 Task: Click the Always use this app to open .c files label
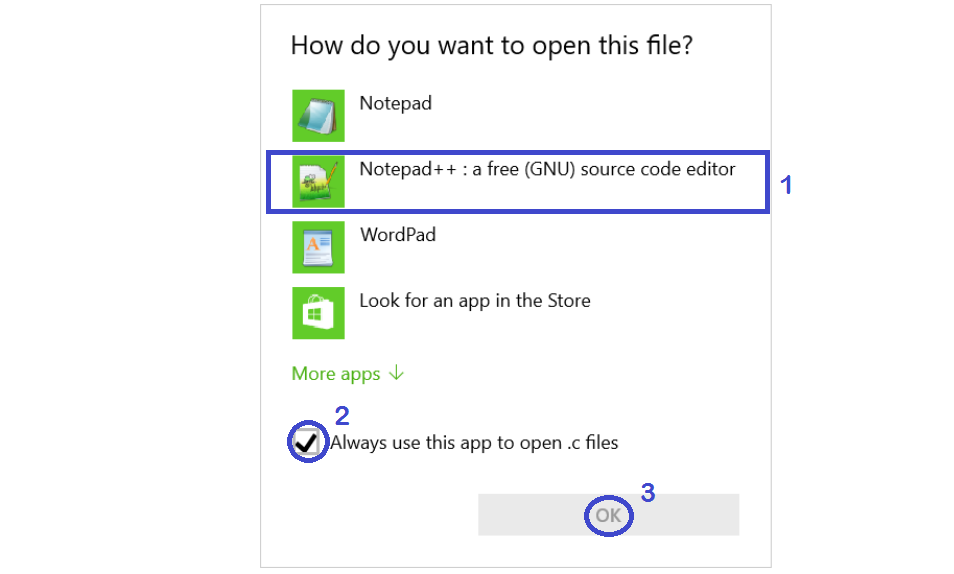click(474, 443)
